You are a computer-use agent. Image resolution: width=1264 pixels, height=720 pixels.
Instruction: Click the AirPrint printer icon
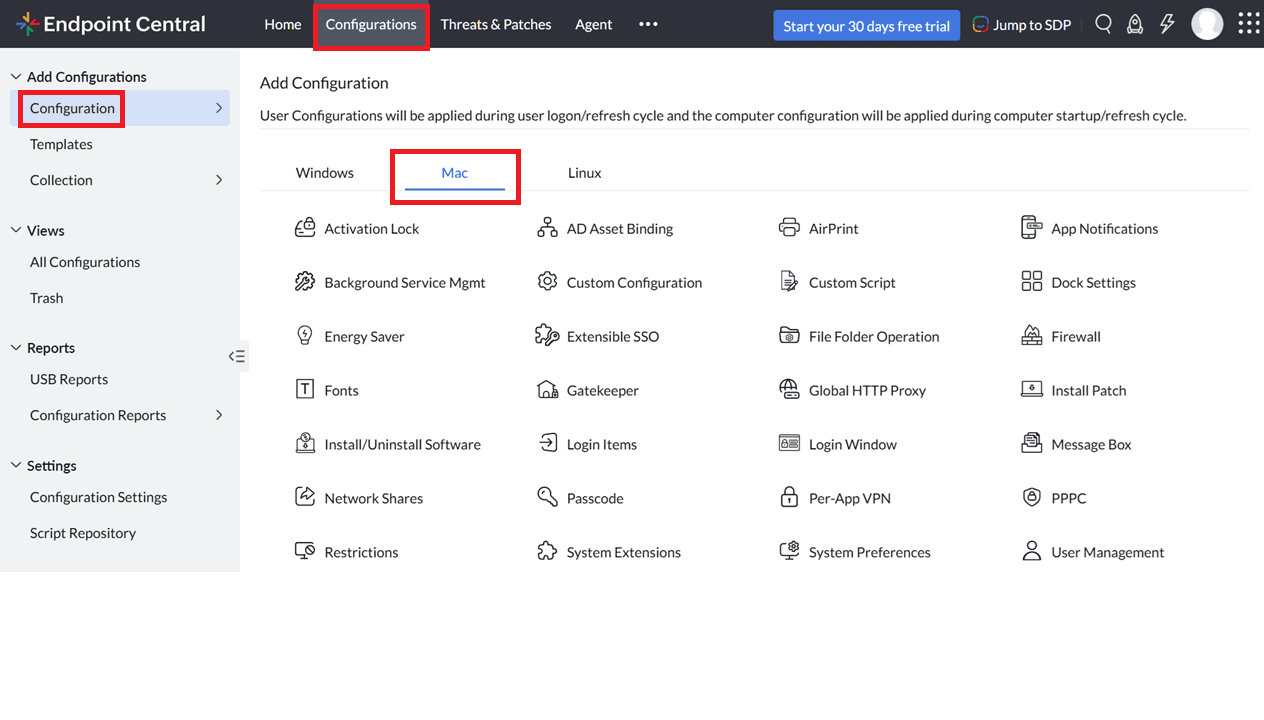[x=789, y=228]
